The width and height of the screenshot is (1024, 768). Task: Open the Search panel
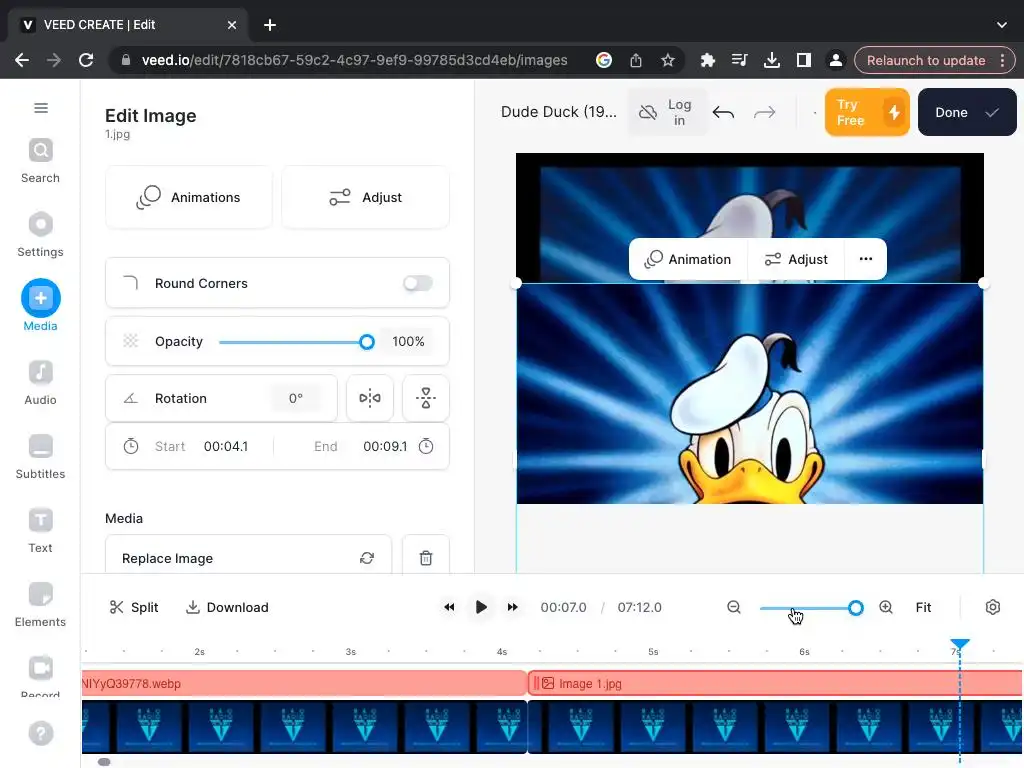pyautogui.click(x=40, y=161)
